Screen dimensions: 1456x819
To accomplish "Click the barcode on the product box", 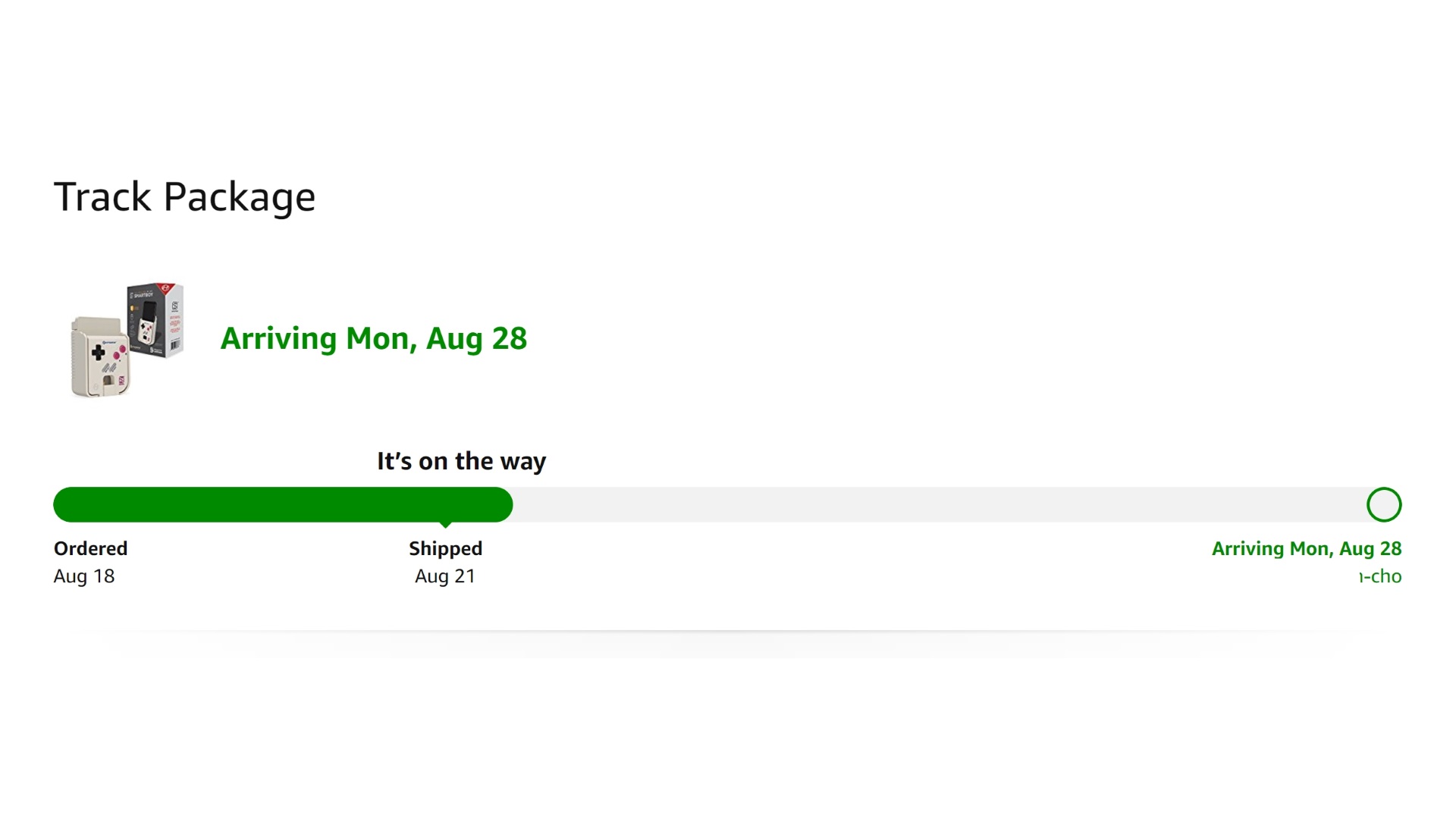I will (x=175, y=346).
